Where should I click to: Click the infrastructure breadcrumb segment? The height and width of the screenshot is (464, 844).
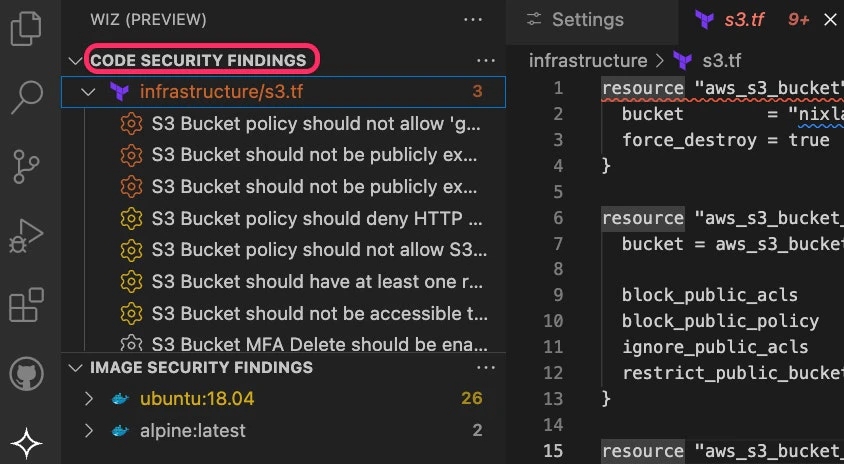coord(588,61)
